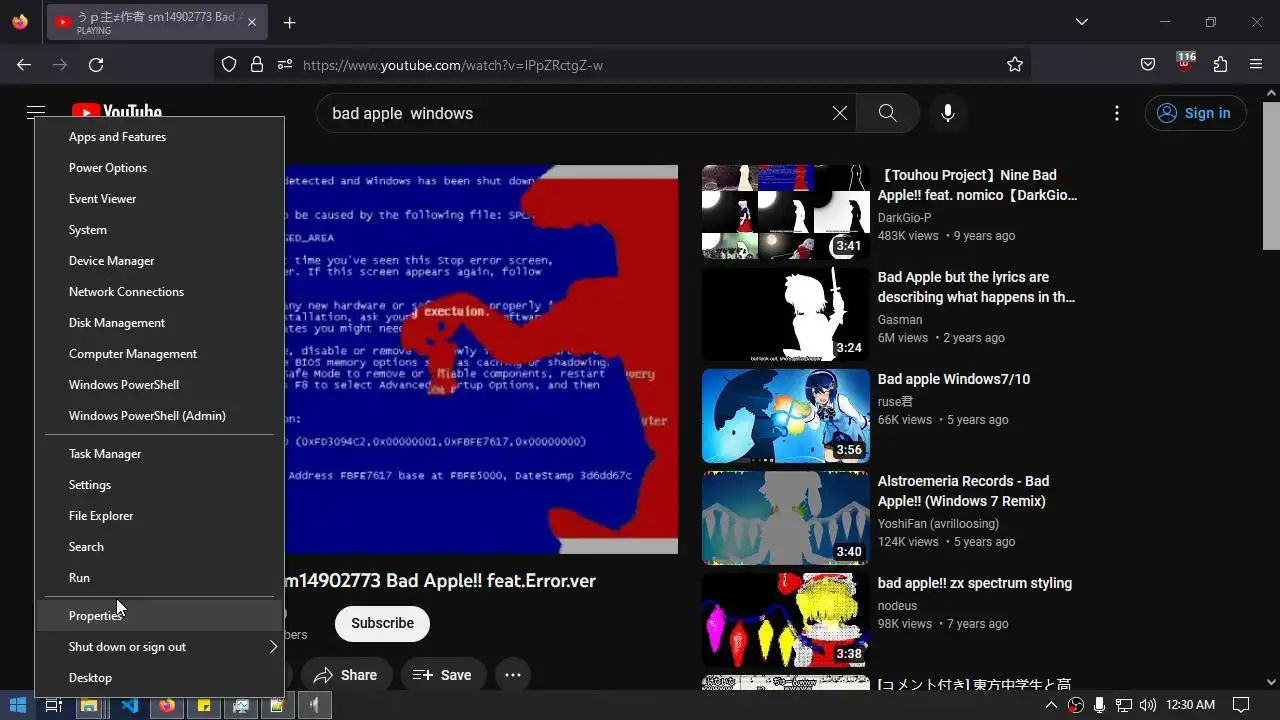Open the zx spectrum styling thumbnail
Viewport: 1280px width, 720px height.
(x=786, y=620)
